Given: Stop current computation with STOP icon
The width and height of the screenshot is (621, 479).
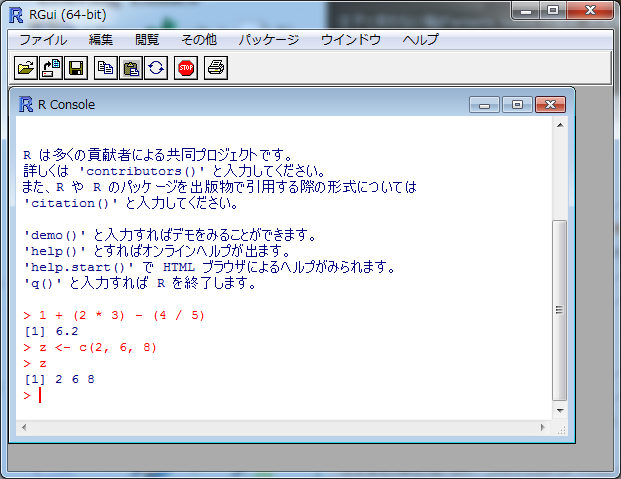Looking at the screenshot, I should click(186, 68).
